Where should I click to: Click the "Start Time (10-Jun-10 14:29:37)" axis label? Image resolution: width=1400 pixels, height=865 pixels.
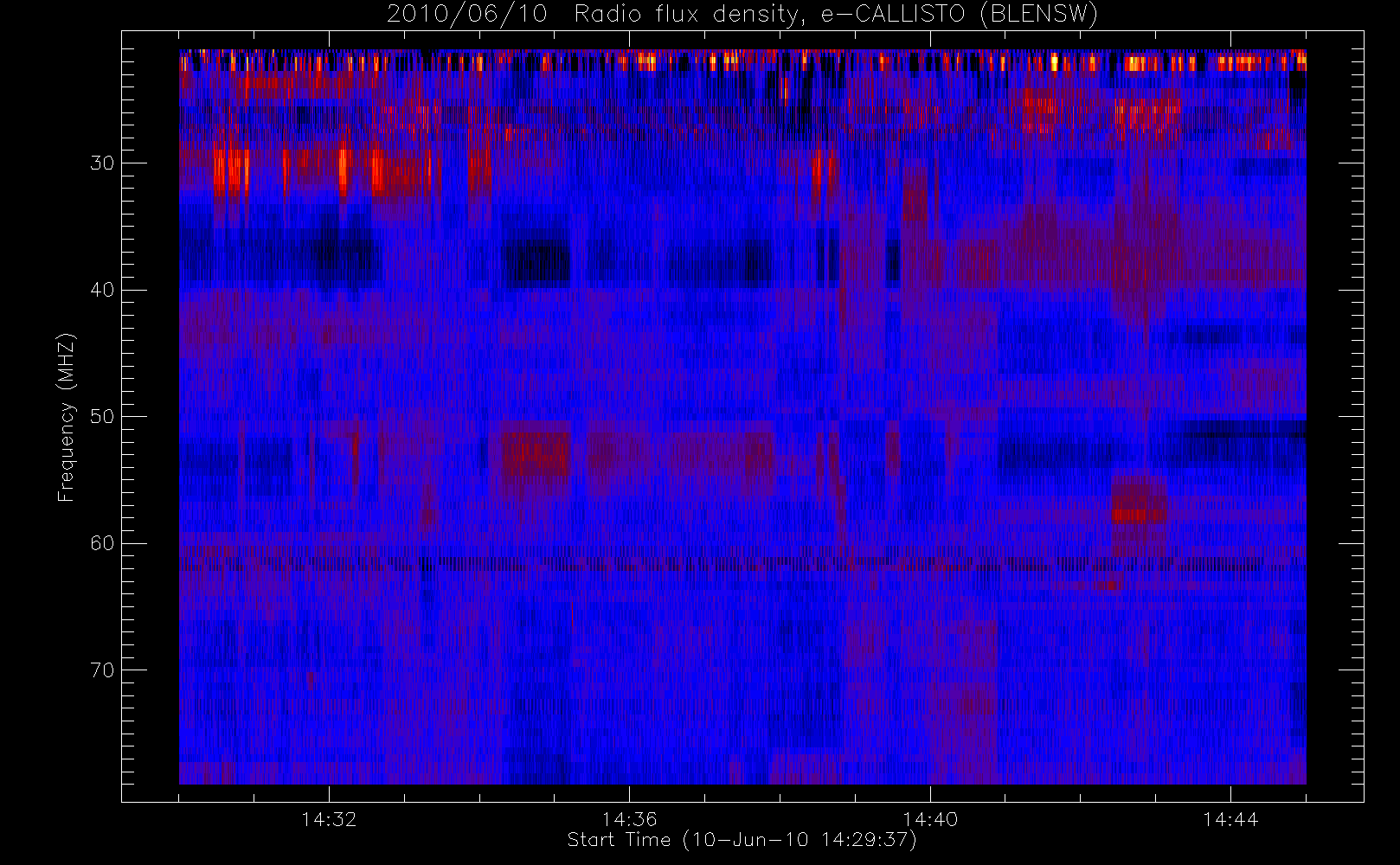click(742, 840)
